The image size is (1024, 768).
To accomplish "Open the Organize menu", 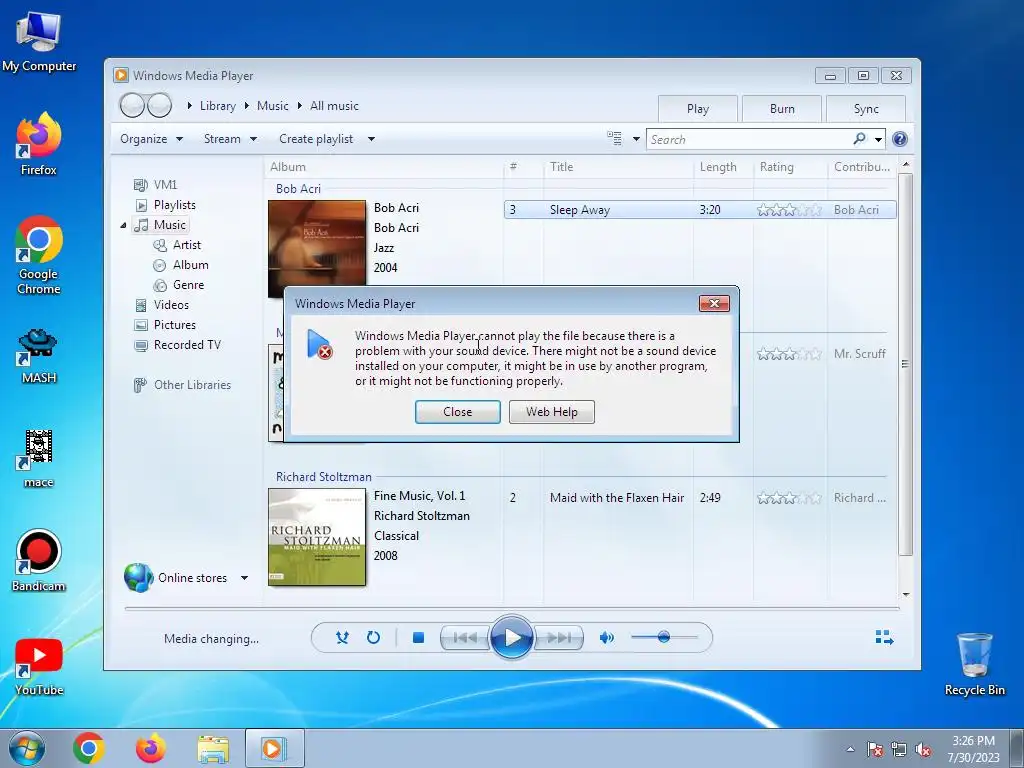I will click(151, 139).
